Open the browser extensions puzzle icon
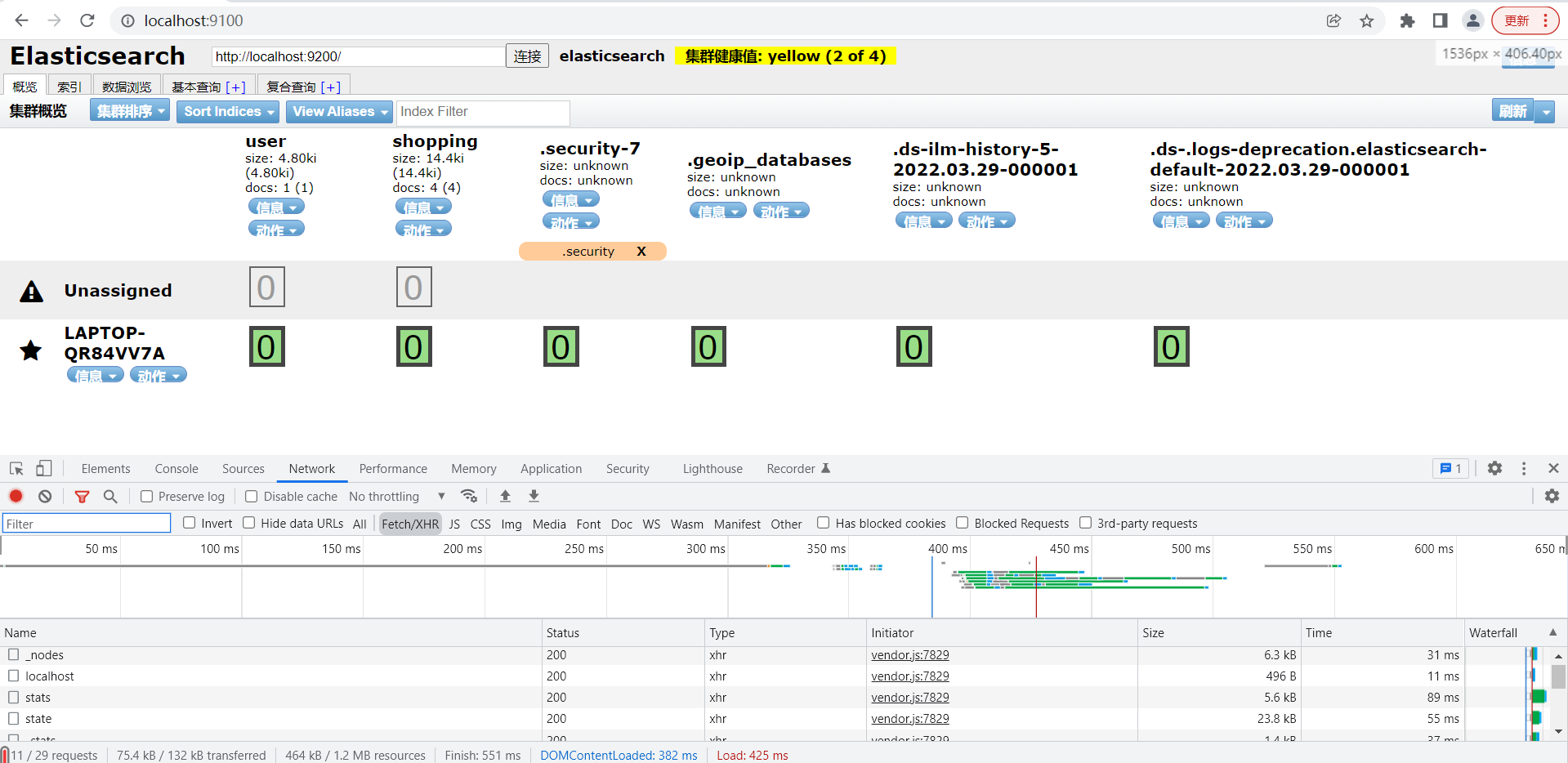 (x=1407, y=21)
